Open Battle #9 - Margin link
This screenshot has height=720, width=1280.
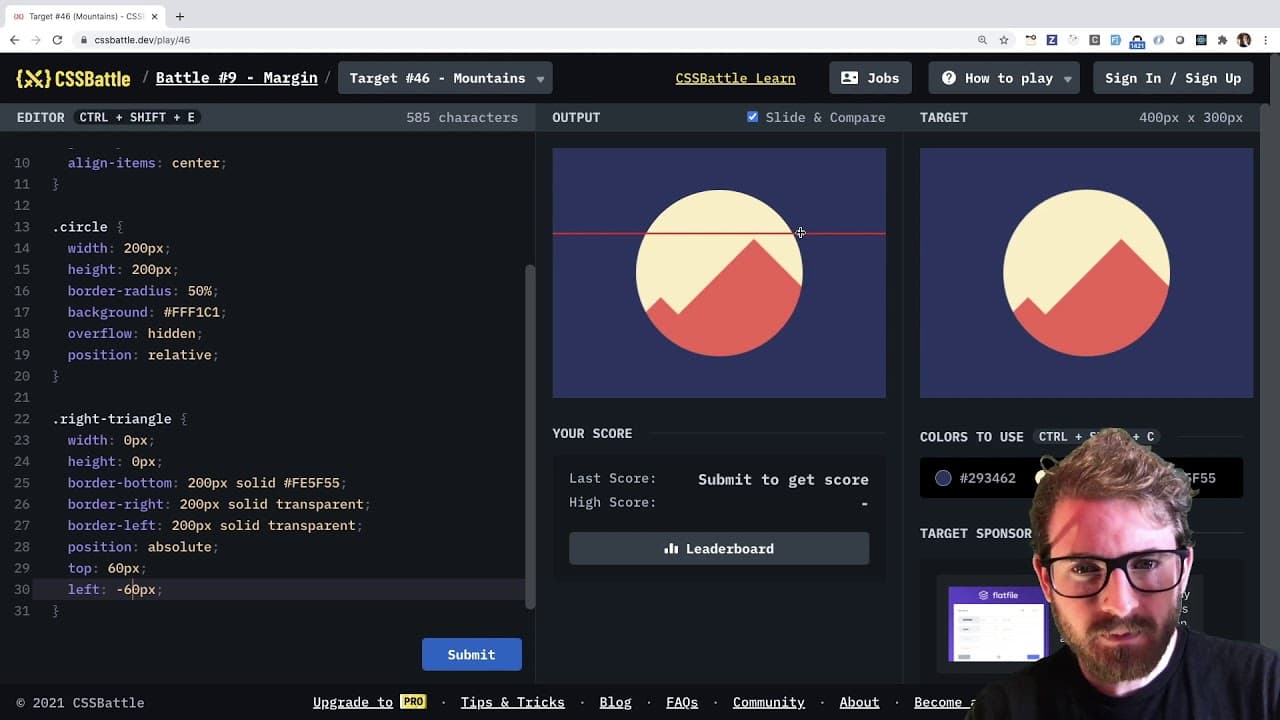(x=237, y=78)
